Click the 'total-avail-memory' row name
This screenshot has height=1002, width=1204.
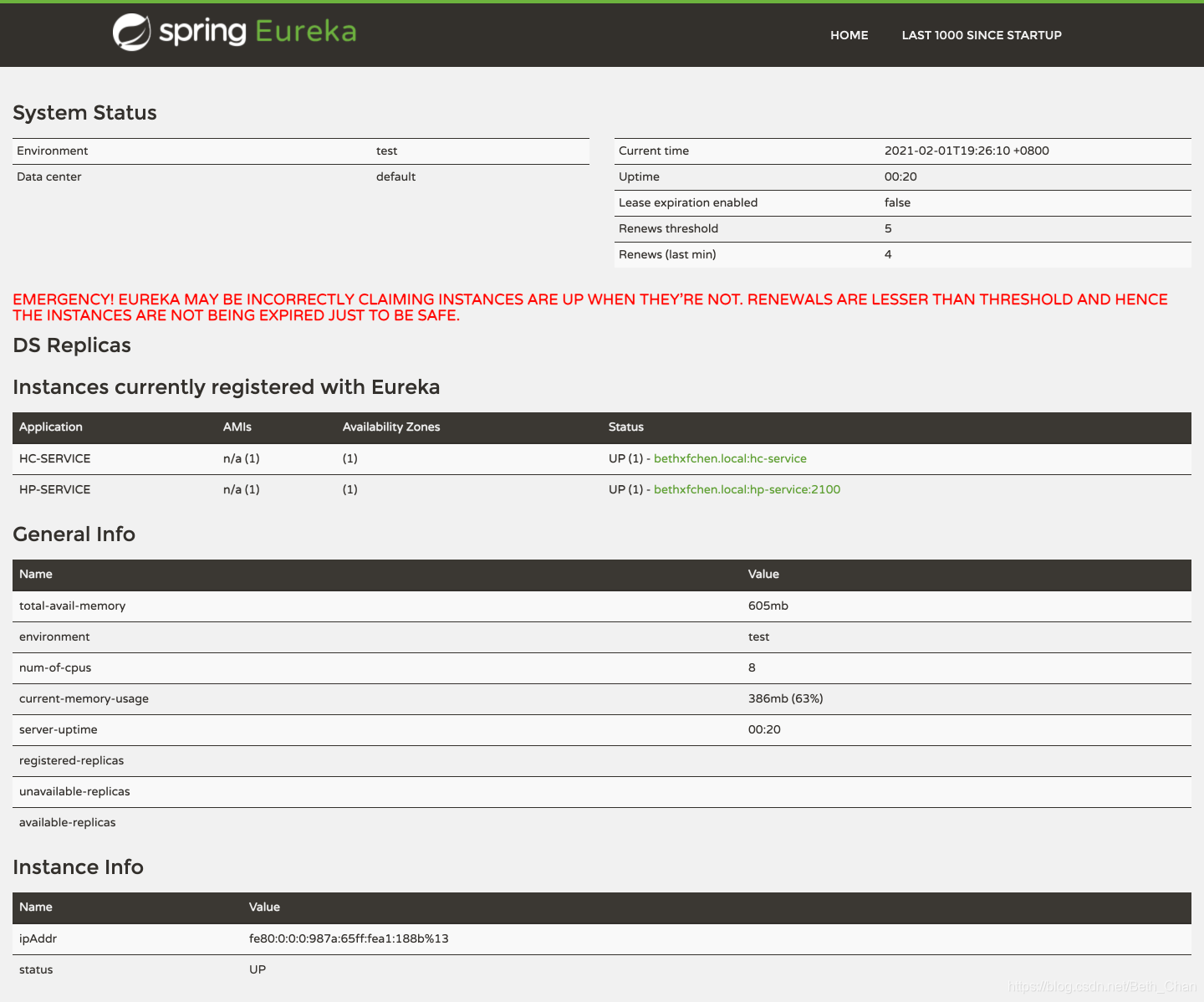[x=72, y=606]
